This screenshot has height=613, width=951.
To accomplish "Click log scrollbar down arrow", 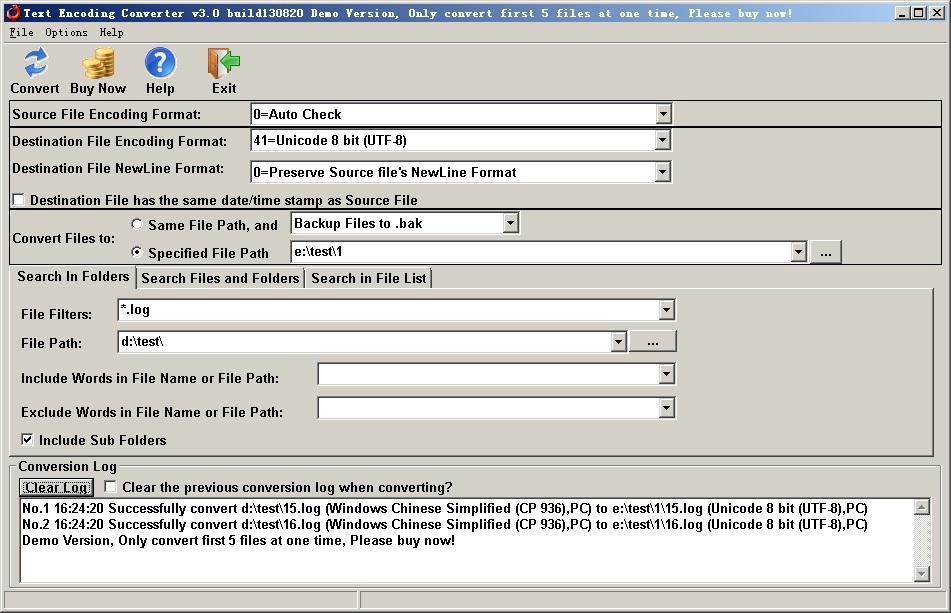I will point(922,574).
